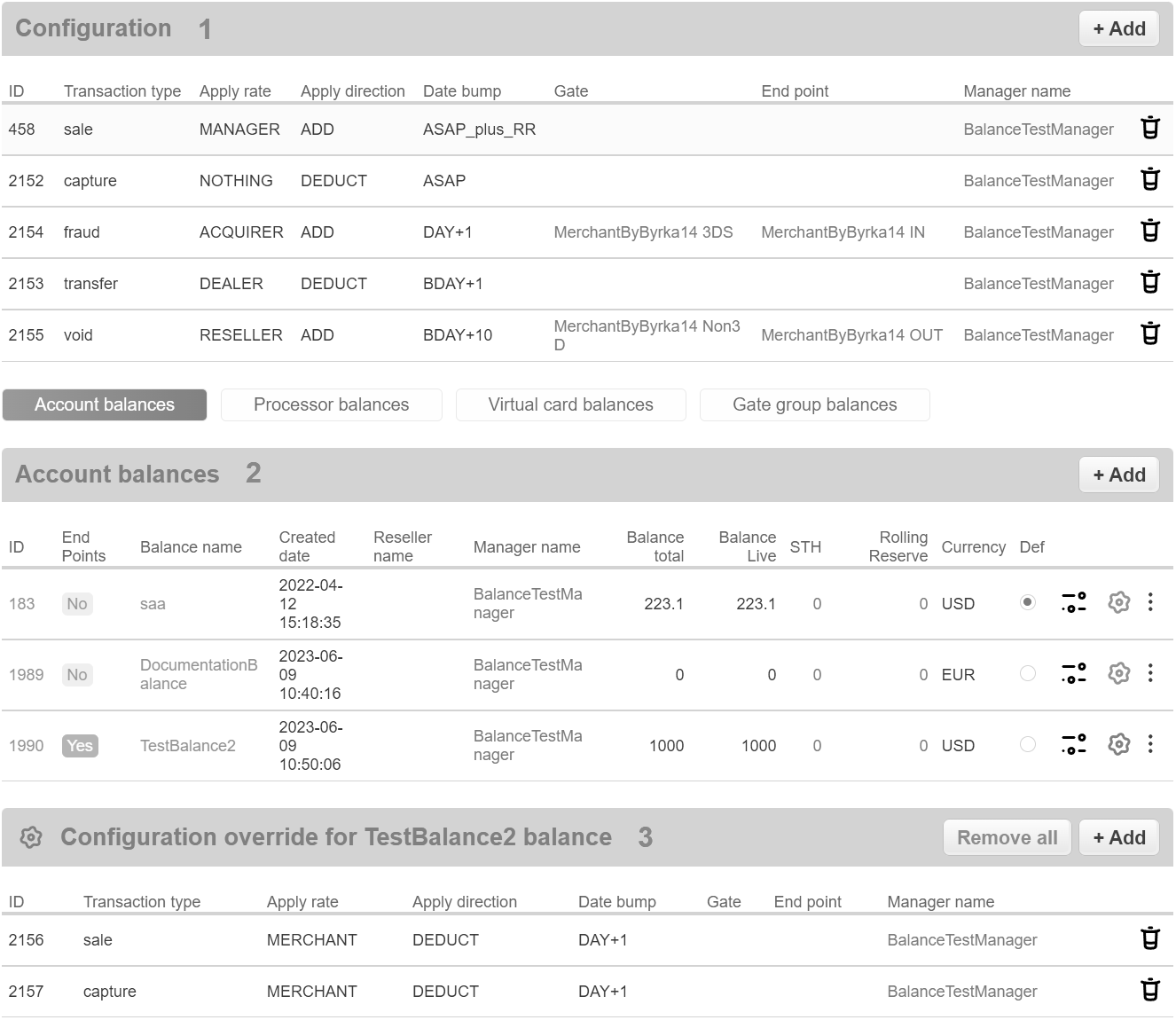Expand kebab menu for TestBalance2 row
The height and width of the screenshot is (1020, 1176).
[x=1149, y=745]
